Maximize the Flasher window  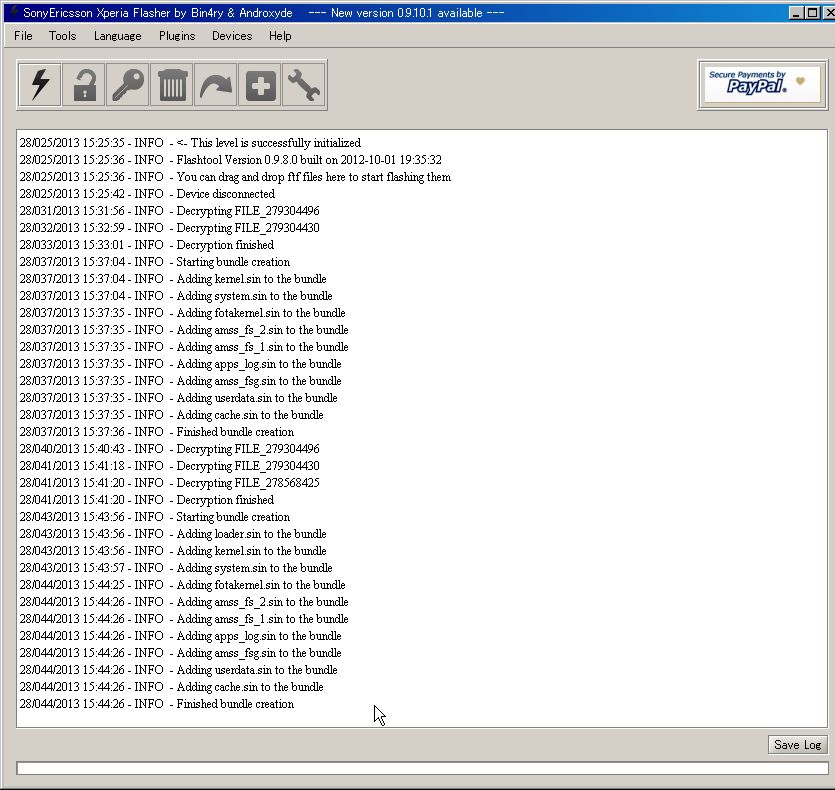[813, 13]
